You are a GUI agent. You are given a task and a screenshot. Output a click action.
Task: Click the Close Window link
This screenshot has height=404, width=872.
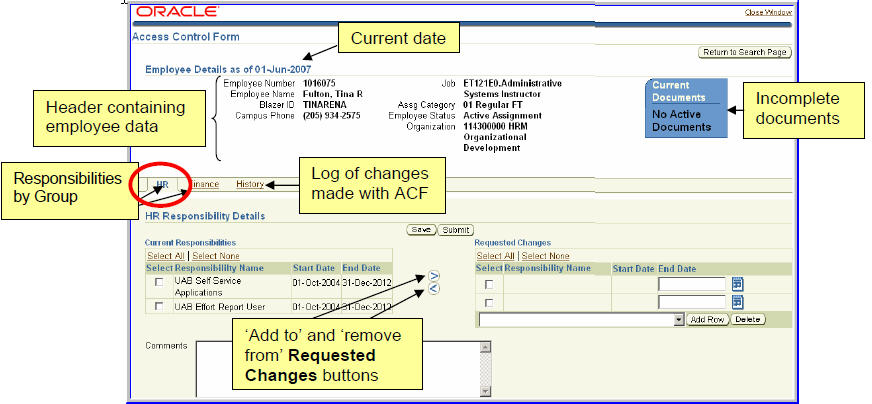tap(769, 12)
